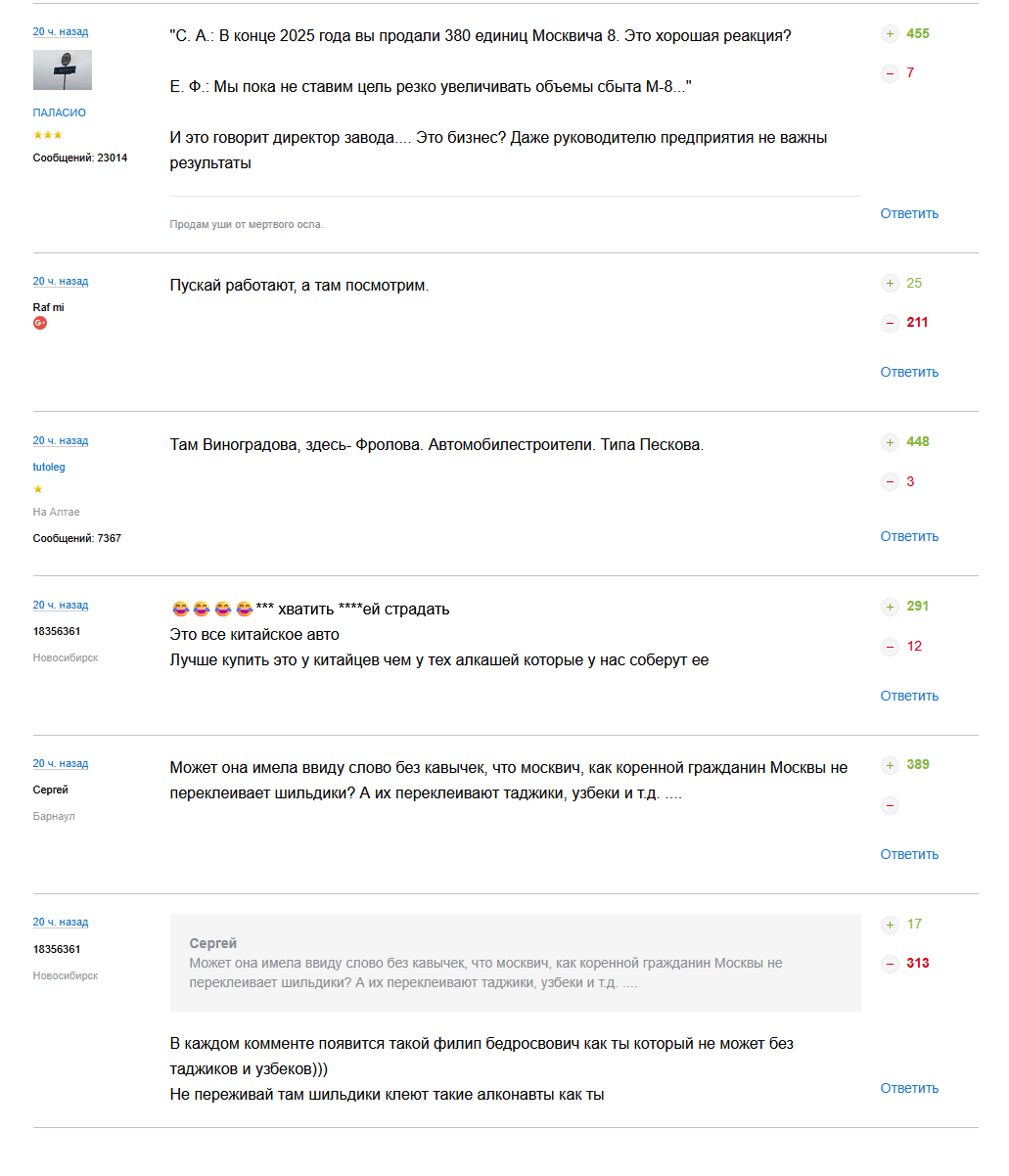
Task: Downvote Сергей's comment from Барнаул
Action: 890,806
